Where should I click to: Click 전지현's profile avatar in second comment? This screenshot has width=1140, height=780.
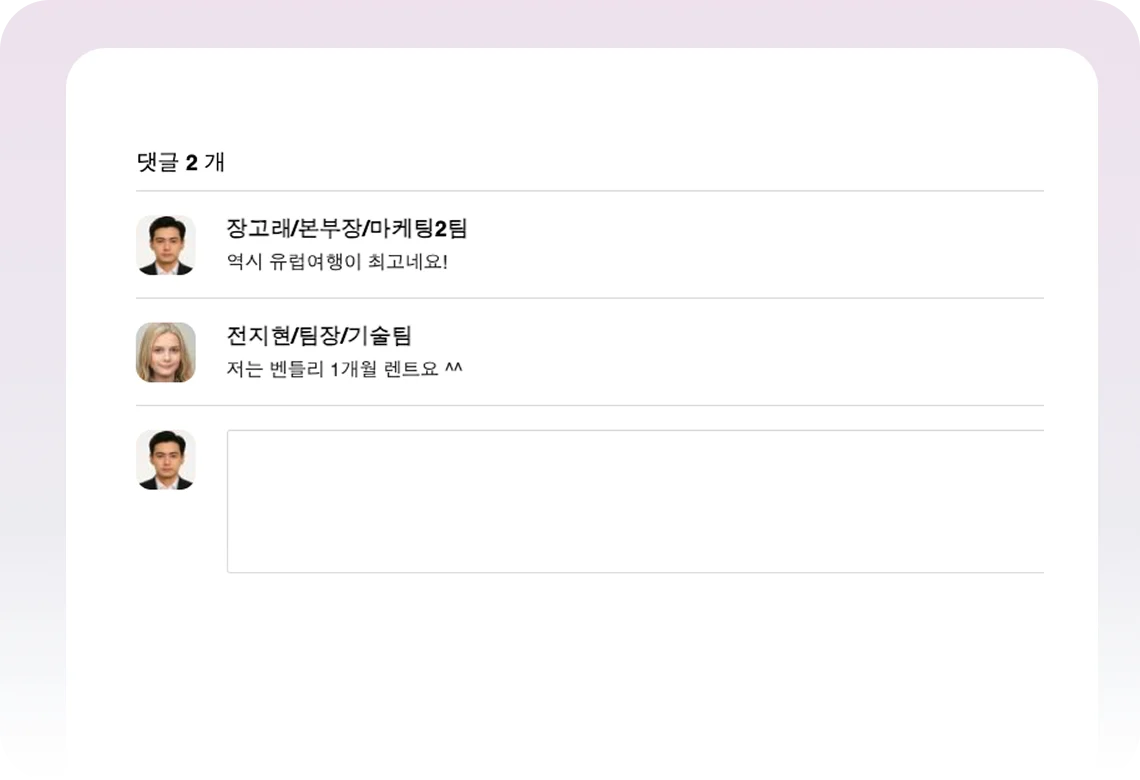coord(165,352)
